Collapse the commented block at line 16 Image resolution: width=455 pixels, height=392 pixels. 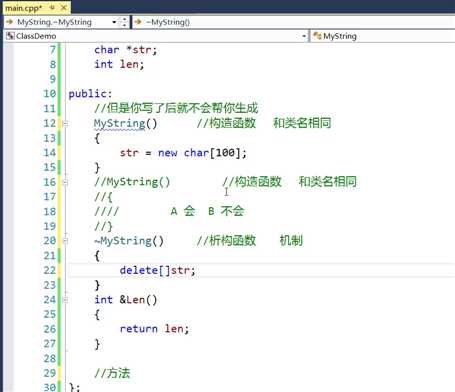pyautogui.click(x=65, y=182)
